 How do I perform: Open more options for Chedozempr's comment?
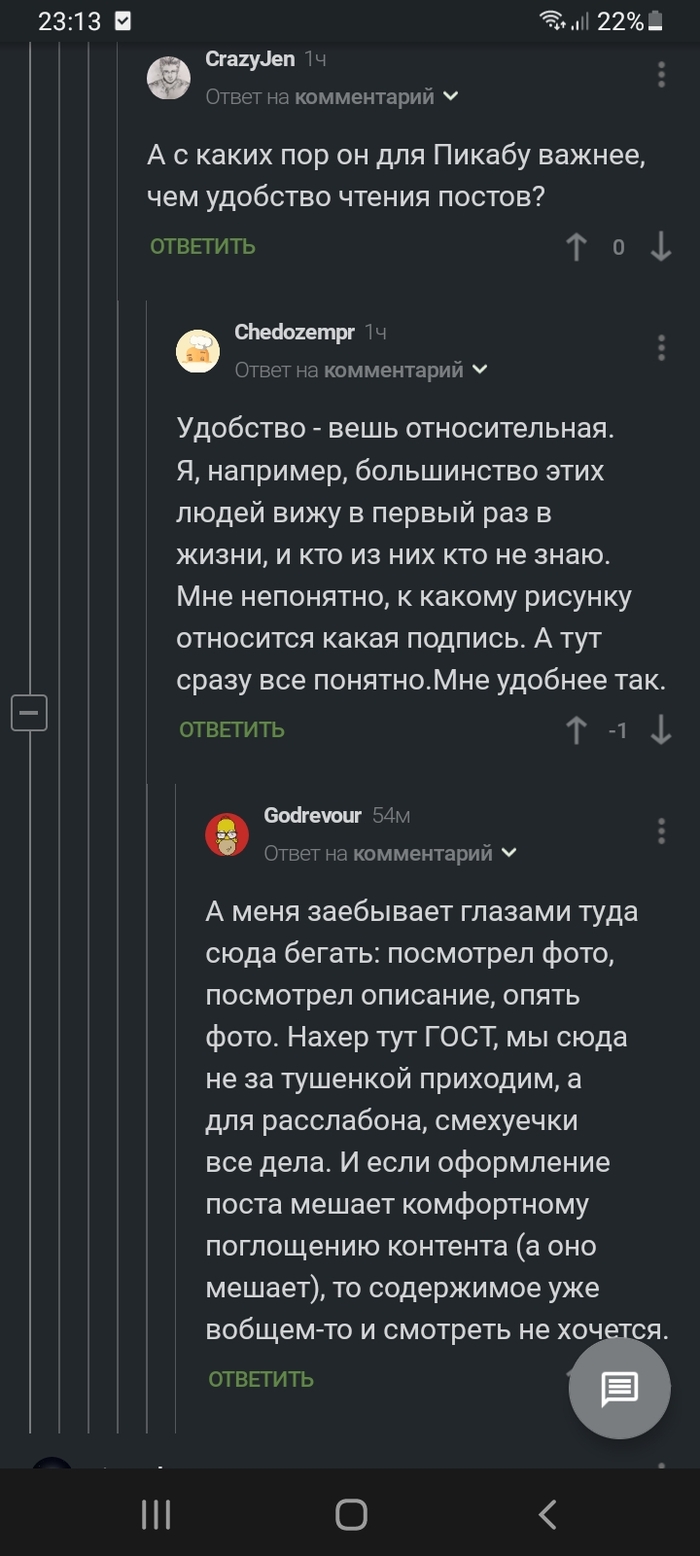(x=661, y=348)
